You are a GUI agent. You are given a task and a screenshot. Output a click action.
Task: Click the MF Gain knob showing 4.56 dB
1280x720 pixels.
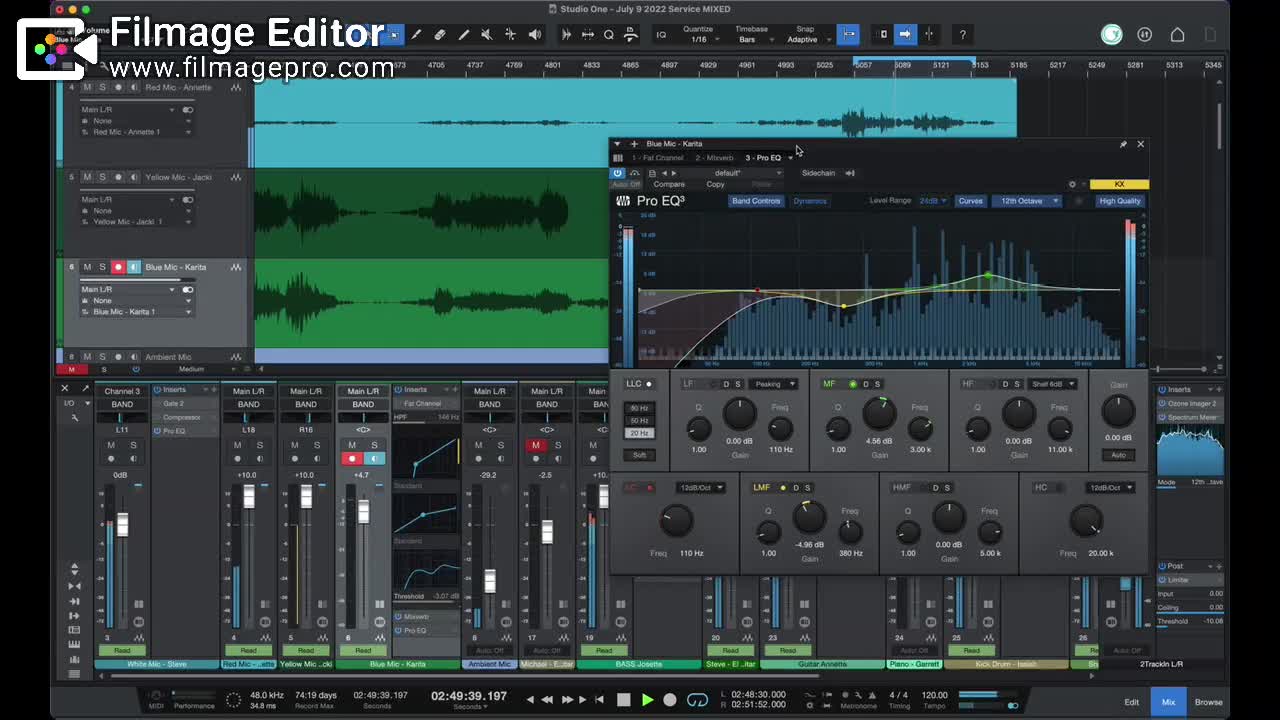point(879,414)
